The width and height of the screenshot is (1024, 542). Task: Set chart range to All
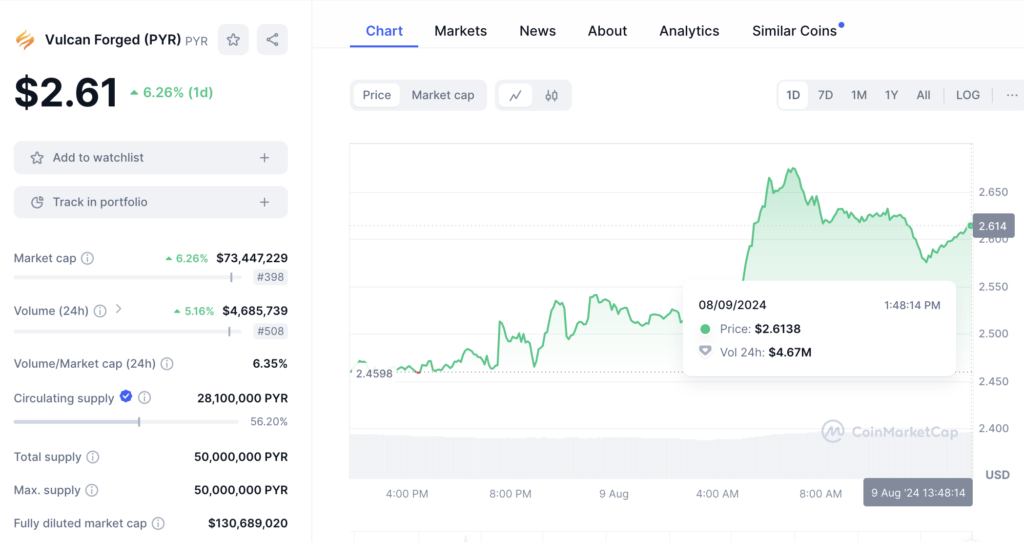[923, 95]
